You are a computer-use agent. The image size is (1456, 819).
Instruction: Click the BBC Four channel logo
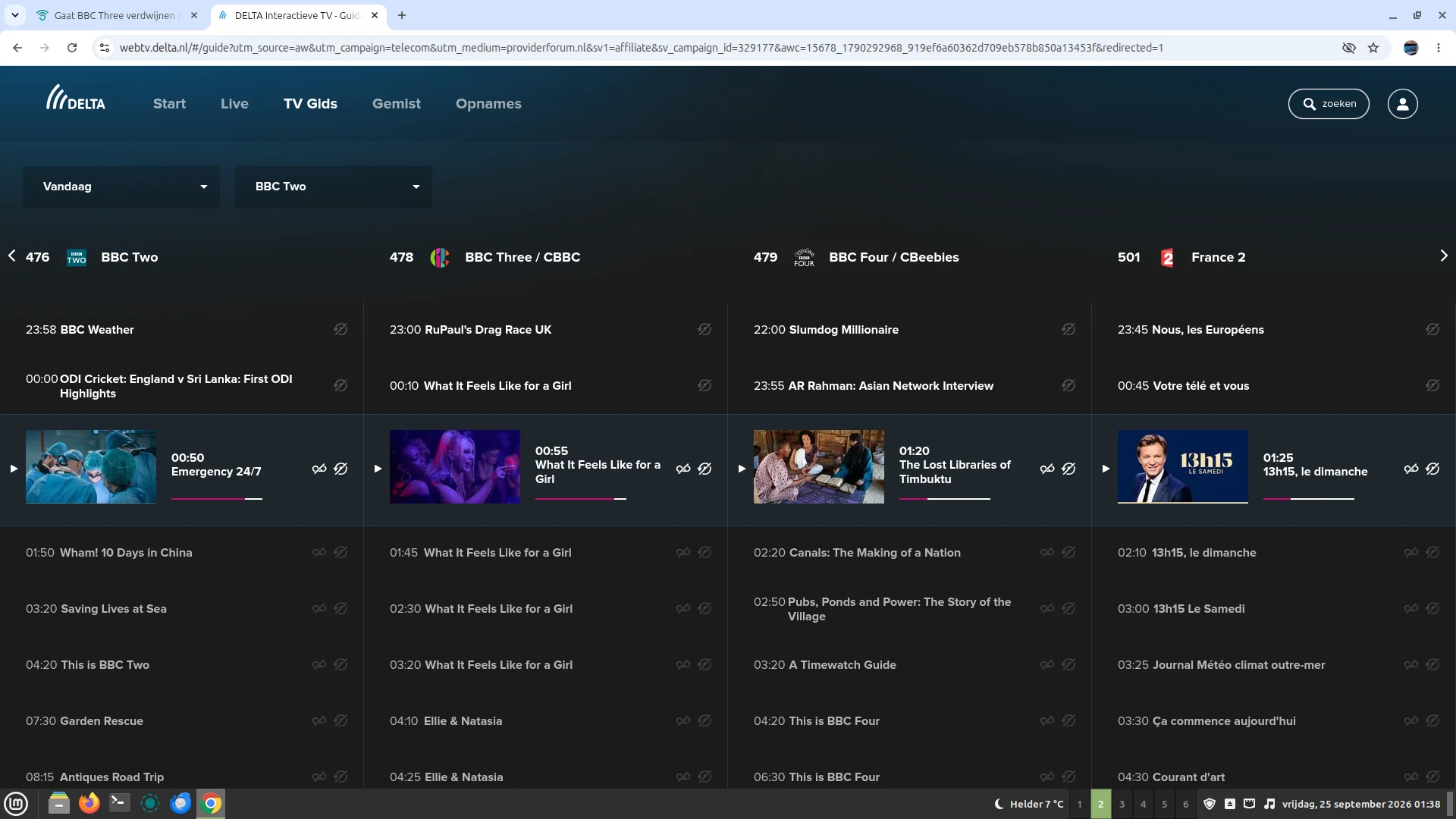point(804,258)
